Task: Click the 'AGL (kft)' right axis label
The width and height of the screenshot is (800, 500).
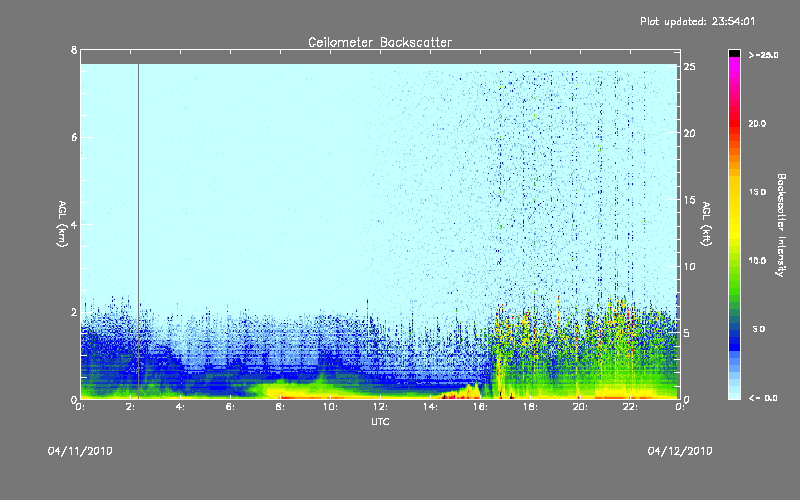Action: pyautogui.click(x=706, y=224)
